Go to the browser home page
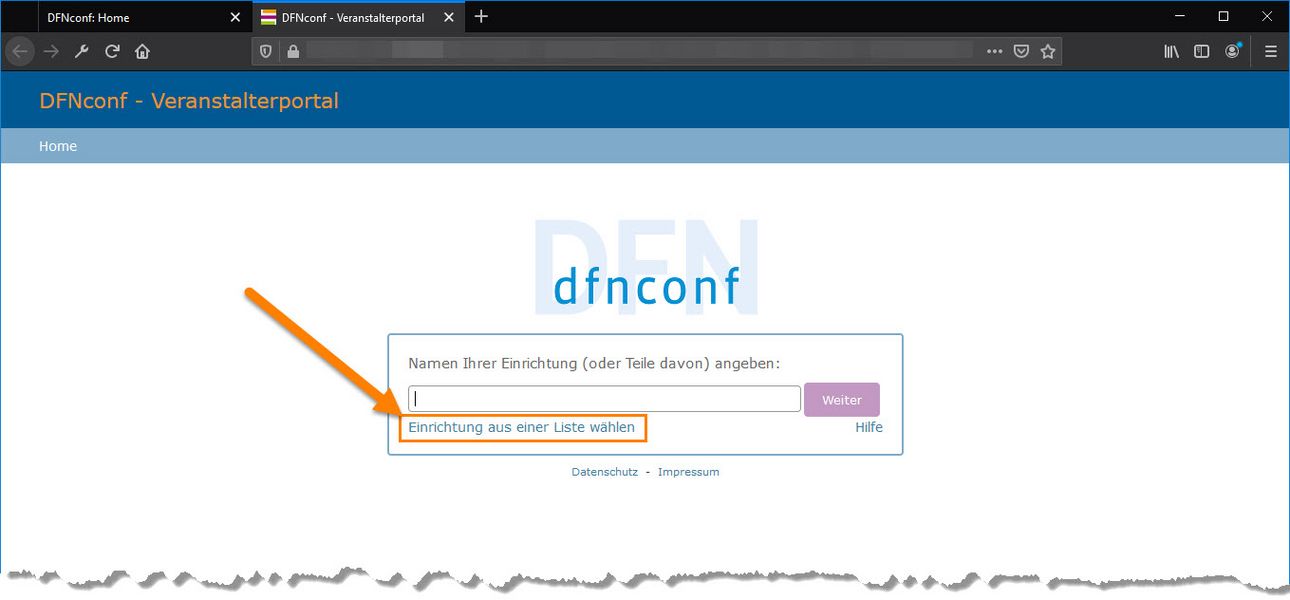The height and width of the screenshot is (600, 1290). tap(142, 51)
